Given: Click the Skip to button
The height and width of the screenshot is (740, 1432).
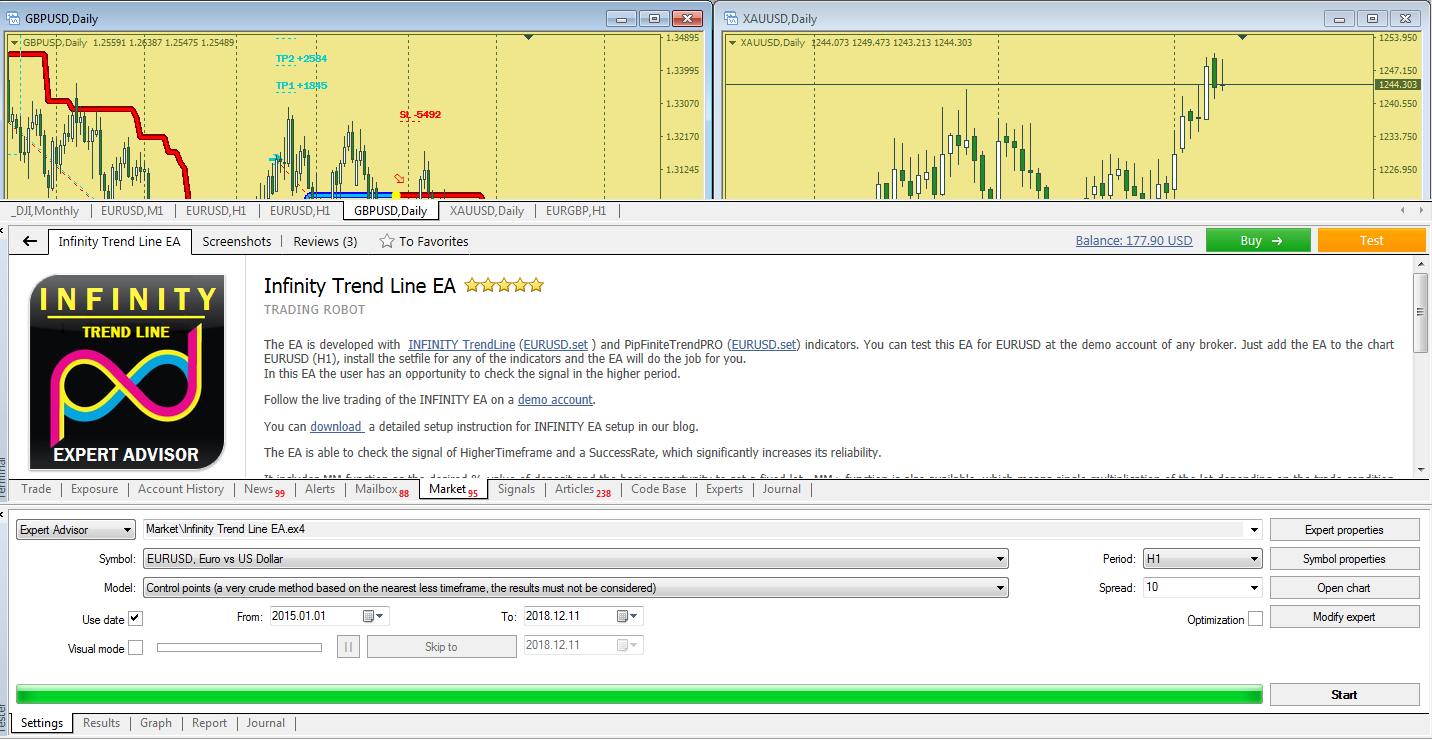Looking at the screenshot, I should [441, 647].
